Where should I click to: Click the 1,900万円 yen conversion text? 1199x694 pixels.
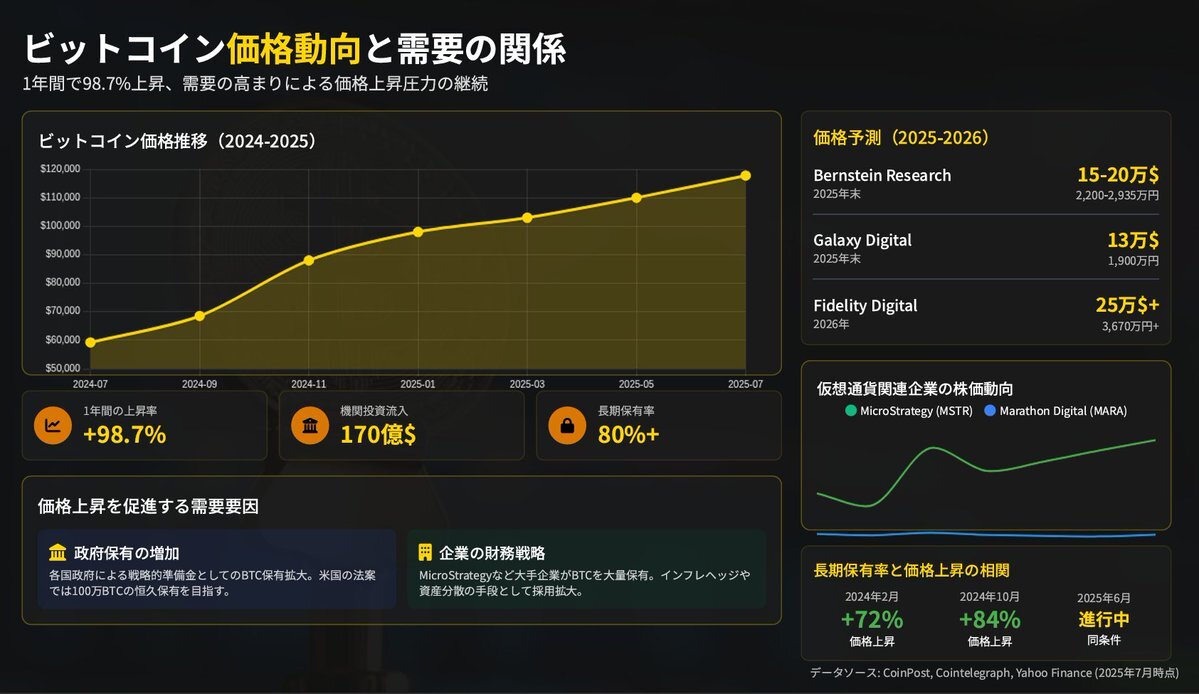[1133, 261]
